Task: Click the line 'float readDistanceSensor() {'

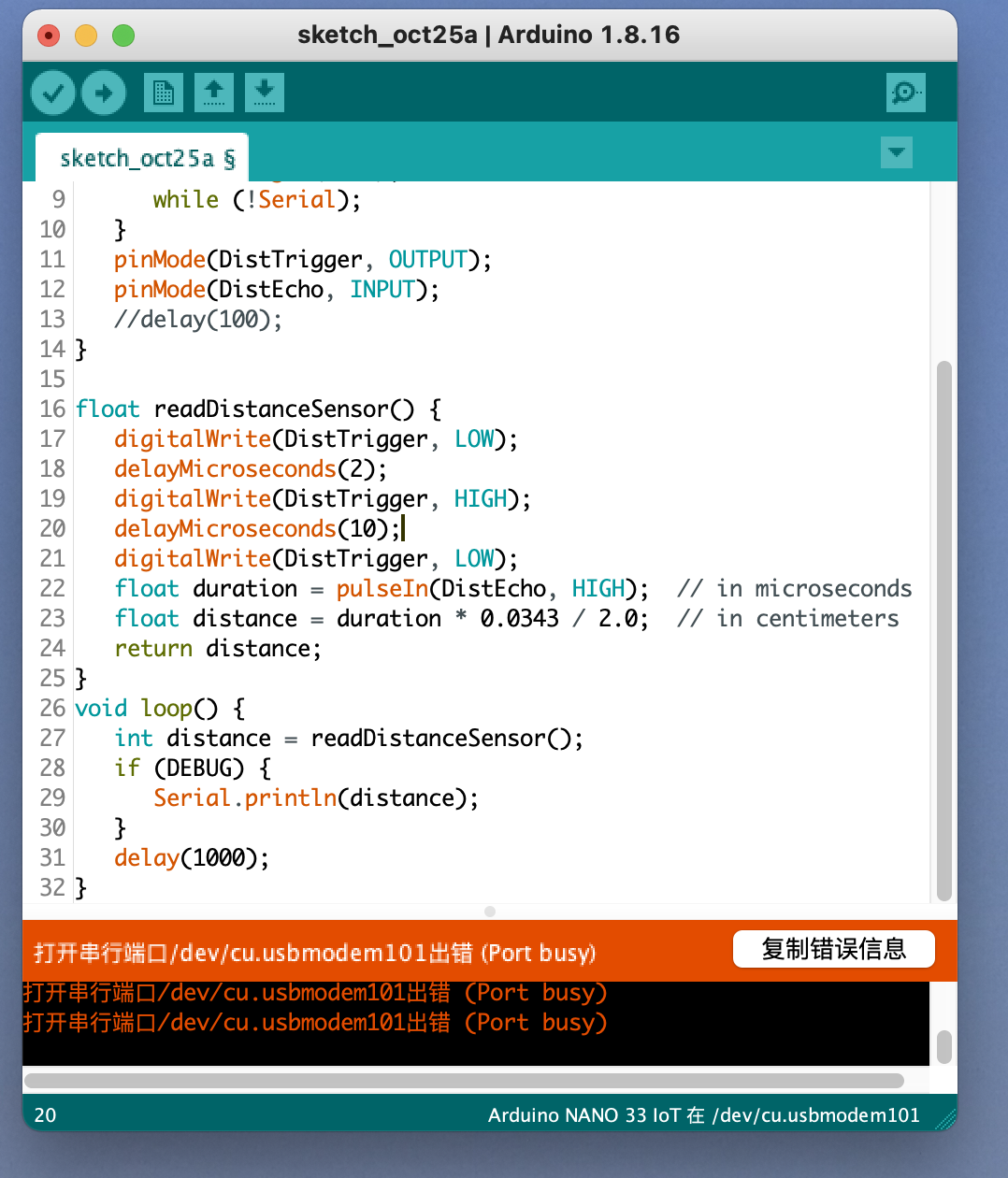Action: coord(259,409)
